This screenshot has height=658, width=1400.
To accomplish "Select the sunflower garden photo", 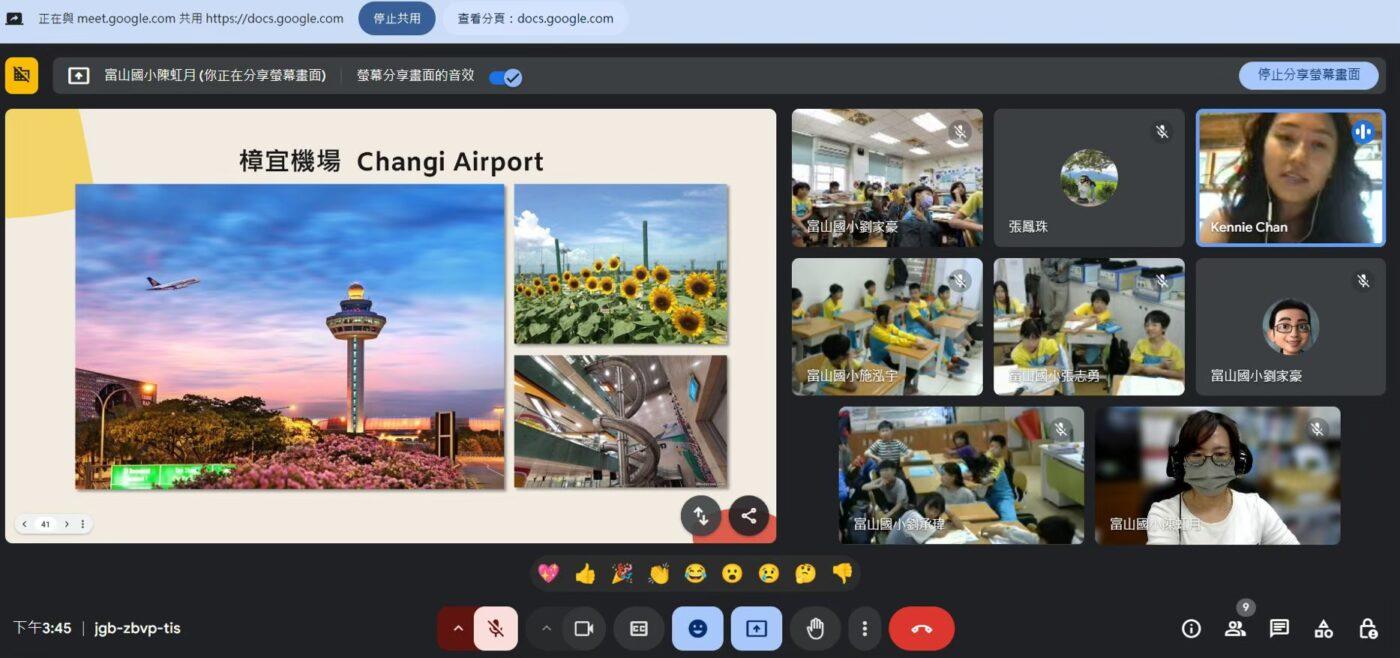I will [621, 264].
